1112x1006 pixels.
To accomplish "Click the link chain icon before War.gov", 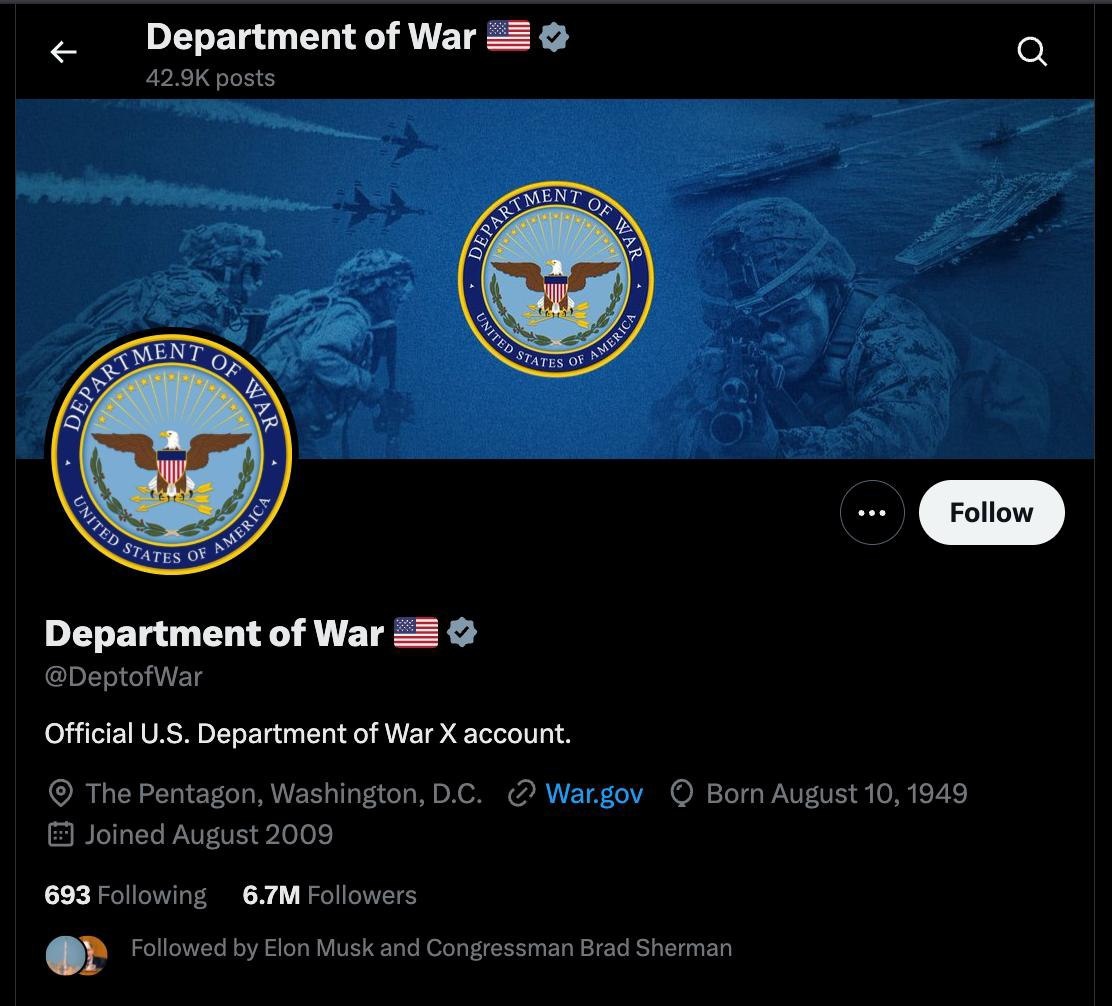I will click(521, 794).
